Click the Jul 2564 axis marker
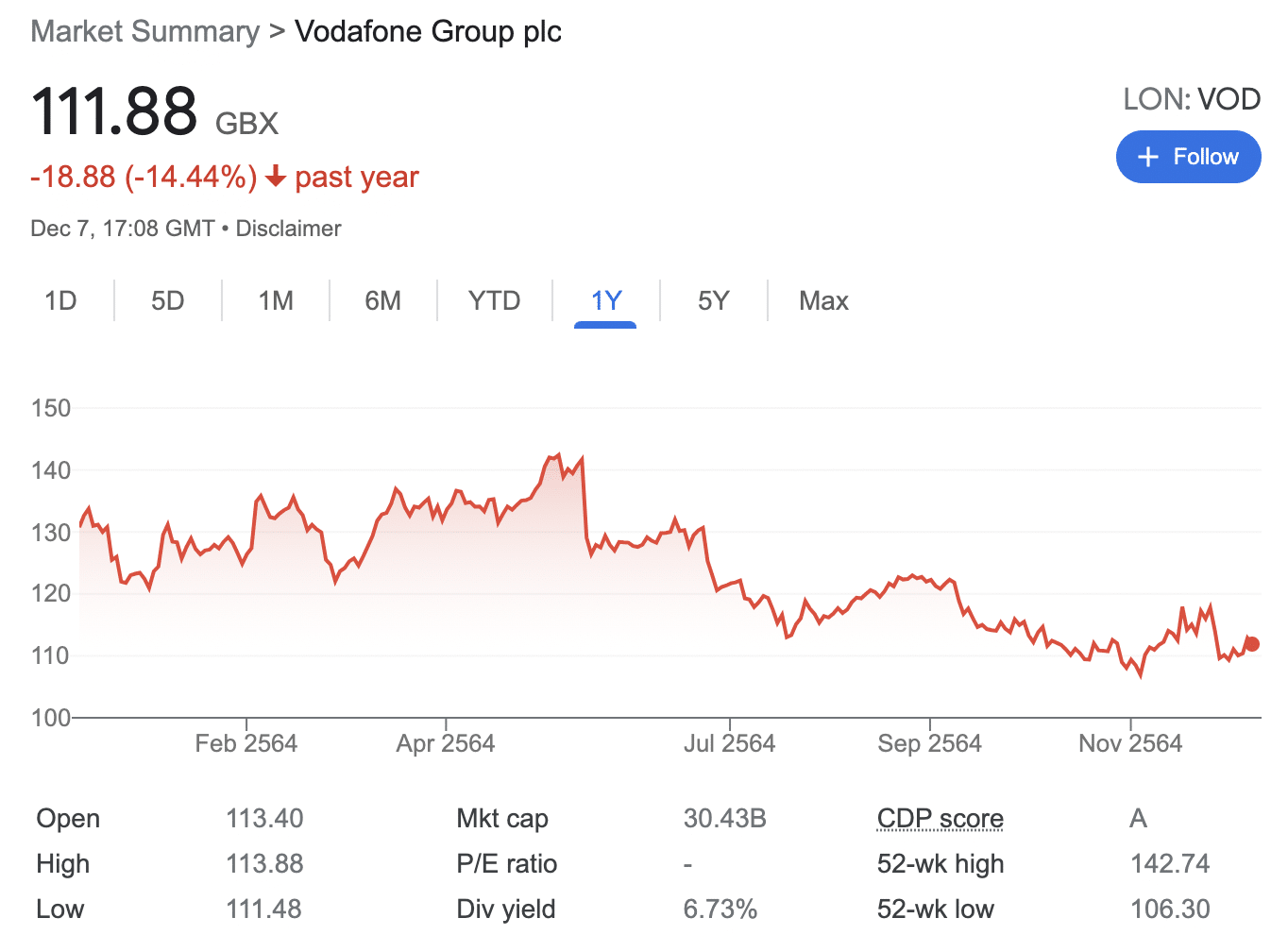This screenshot has width=1288, height=952. (x=729, y=743)
